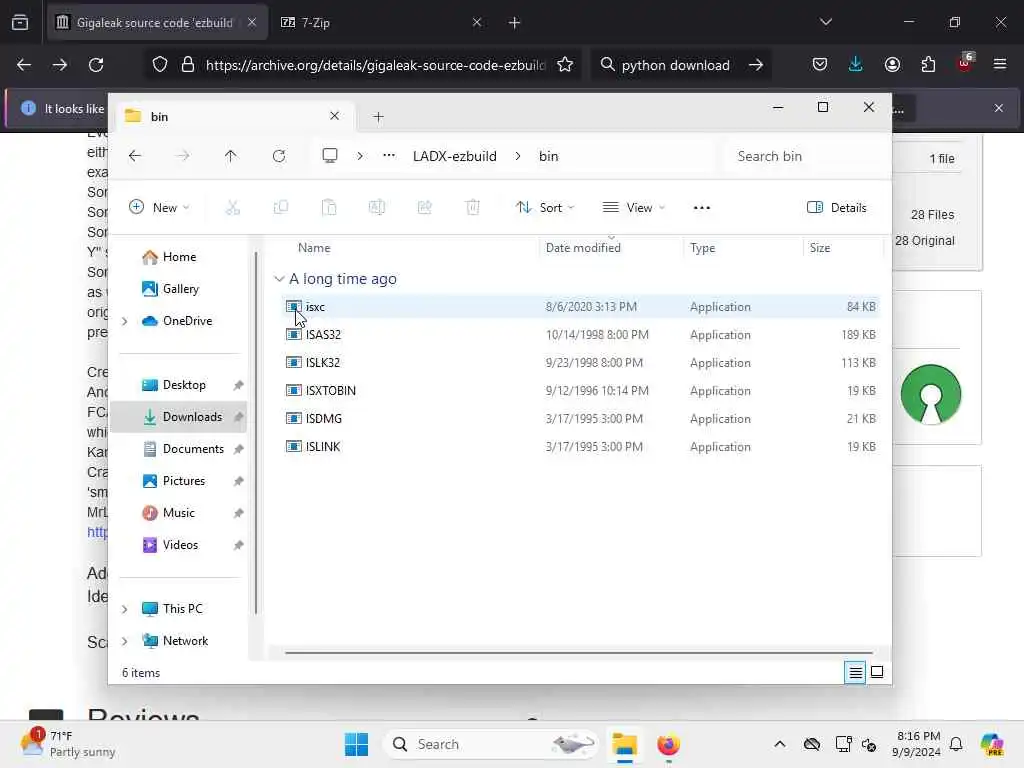
Task: Click the Paste clipboard icon in Explorer toolbar
Action: (x=329, y=208)
